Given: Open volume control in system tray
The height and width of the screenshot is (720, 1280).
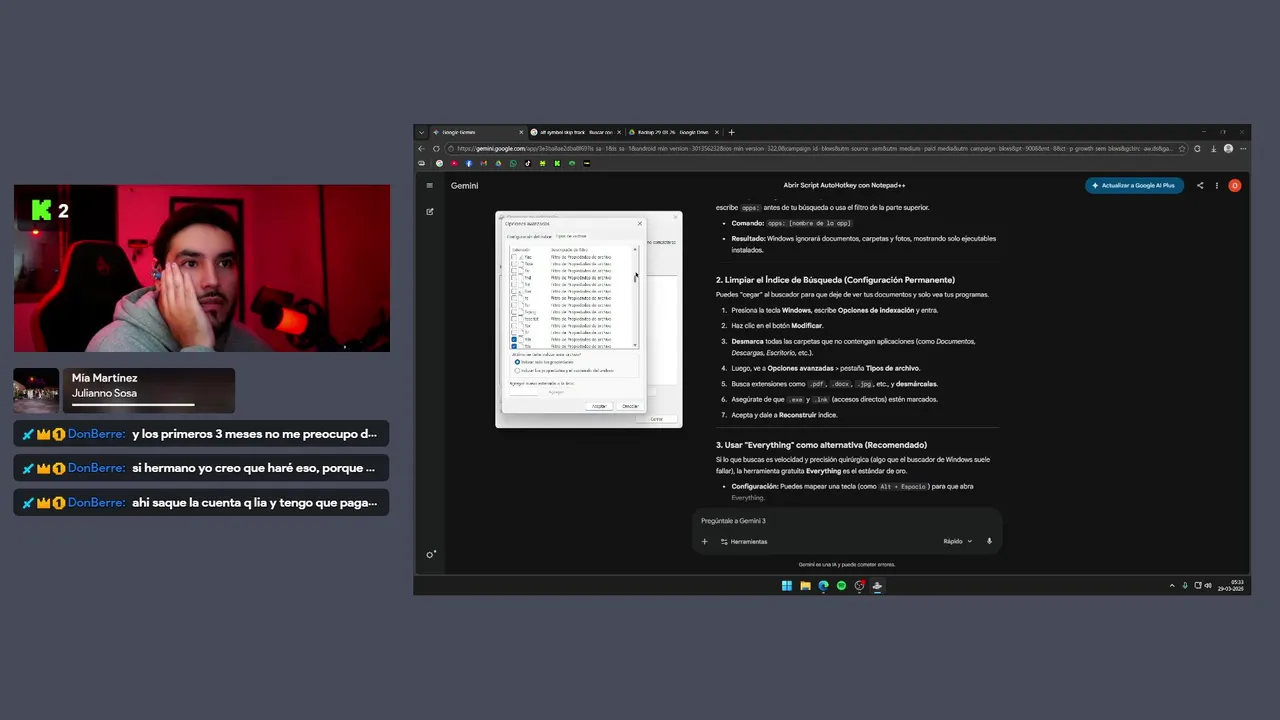Looking at the screenshot, I should (x=1208, y=586).
